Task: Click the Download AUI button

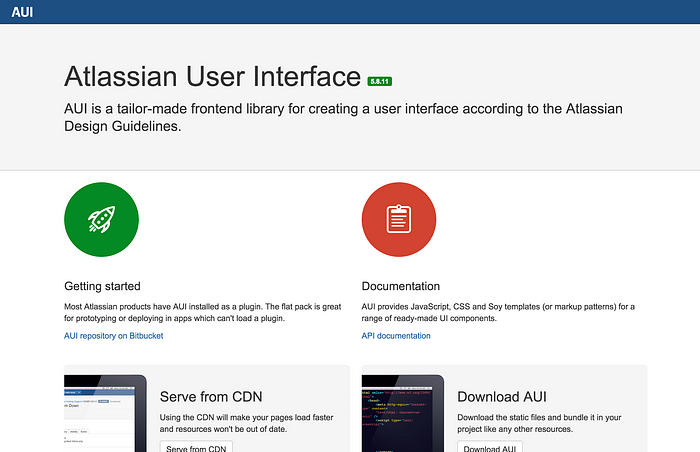Action: coord(490,447)
